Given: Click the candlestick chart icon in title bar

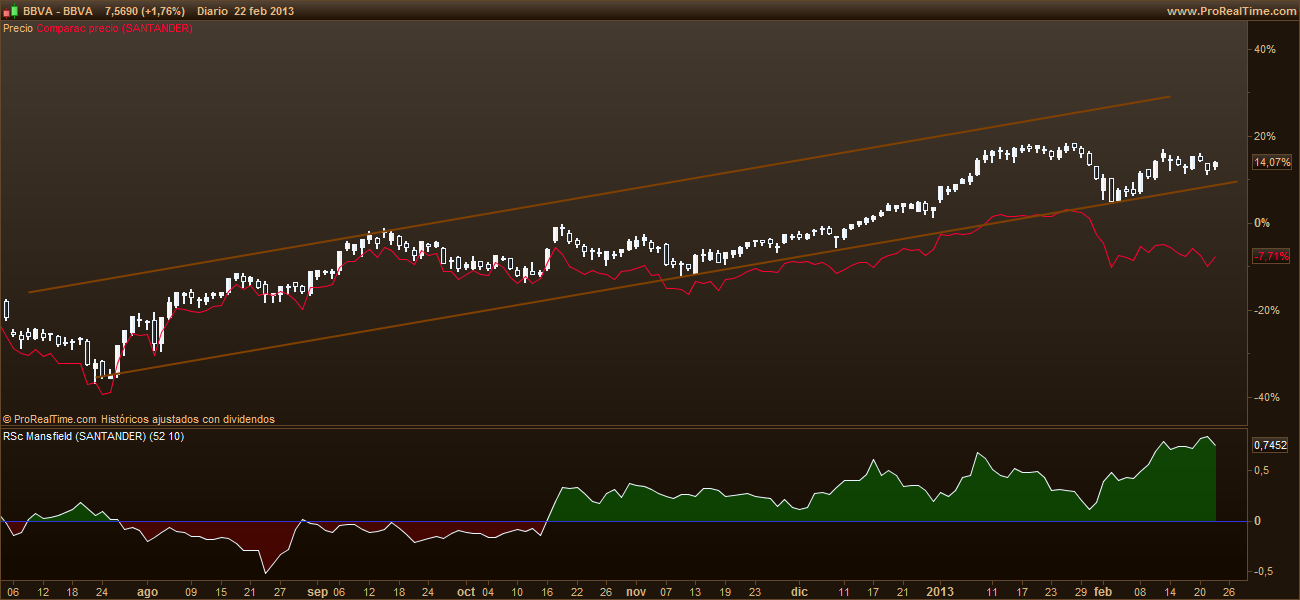Looking at the screenshot, I should tap(10, 11).
